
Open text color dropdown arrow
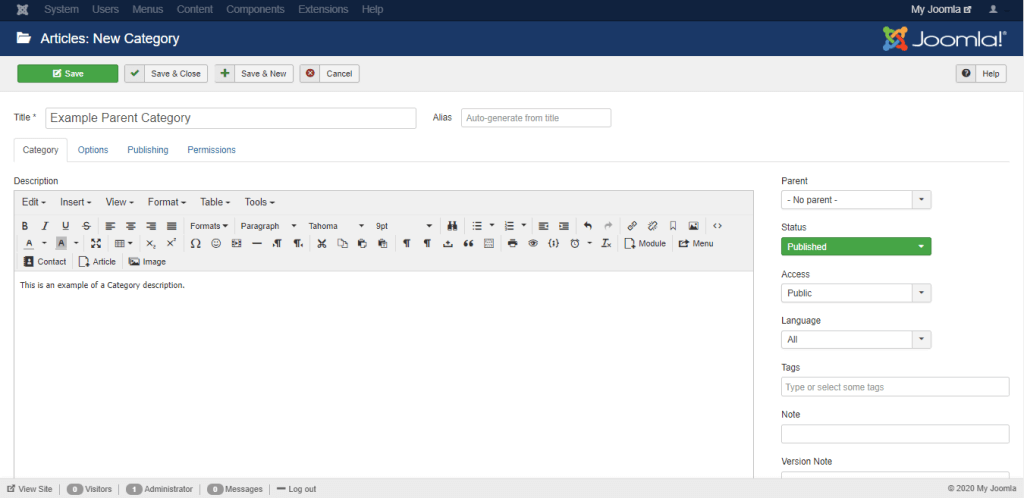[x=44, y=243]
